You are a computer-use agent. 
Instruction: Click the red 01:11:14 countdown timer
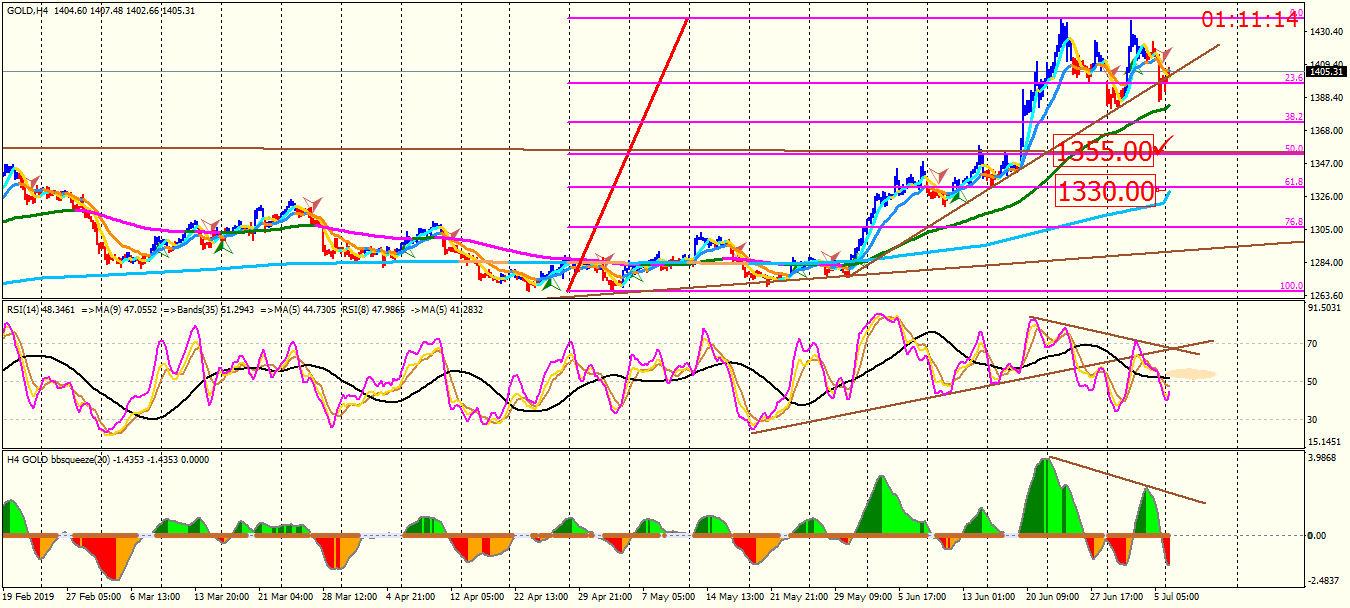click(1249, 19)
